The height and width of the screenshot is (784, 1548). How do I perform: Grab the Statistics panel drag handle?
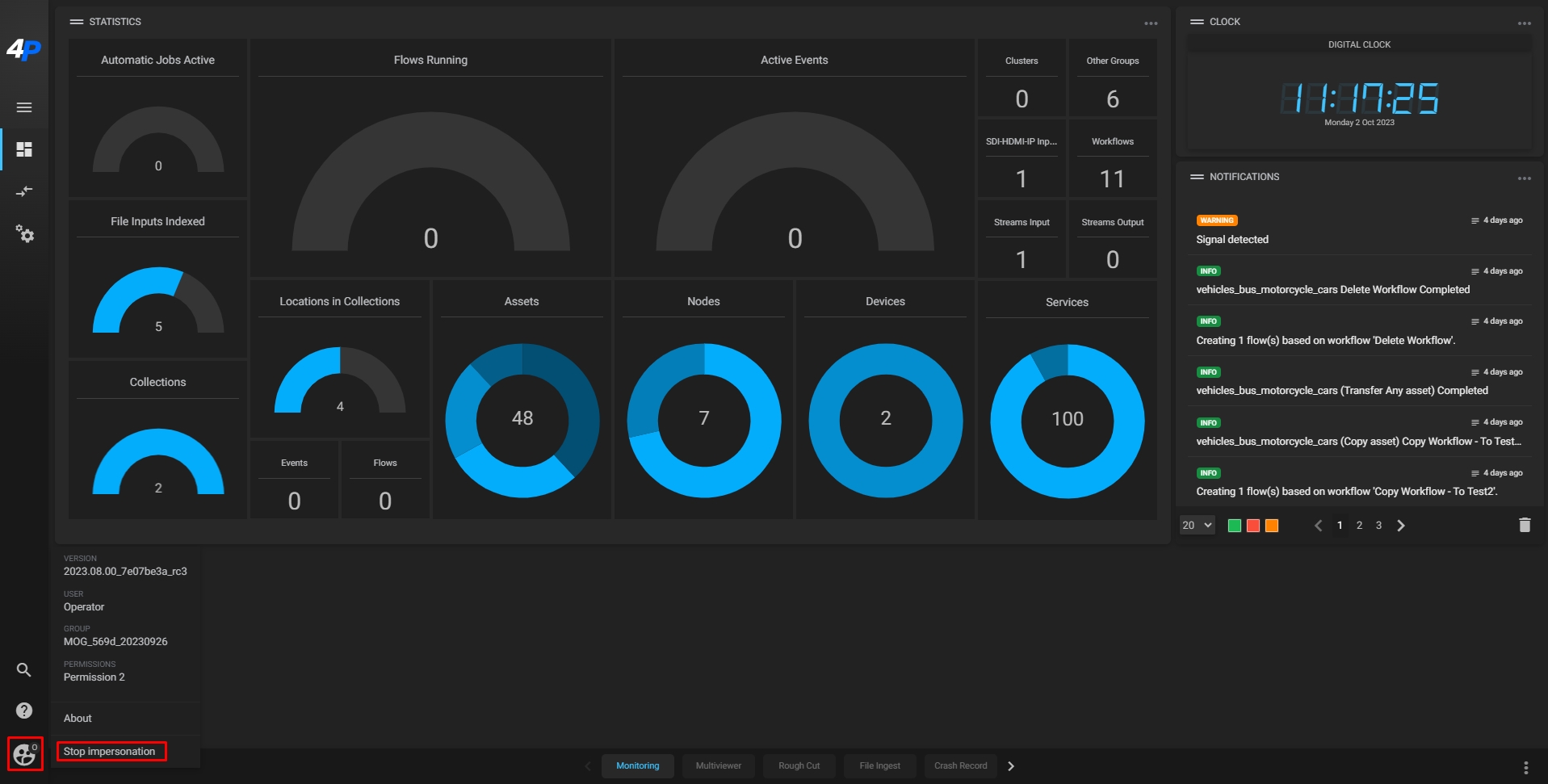click(77, 22)
